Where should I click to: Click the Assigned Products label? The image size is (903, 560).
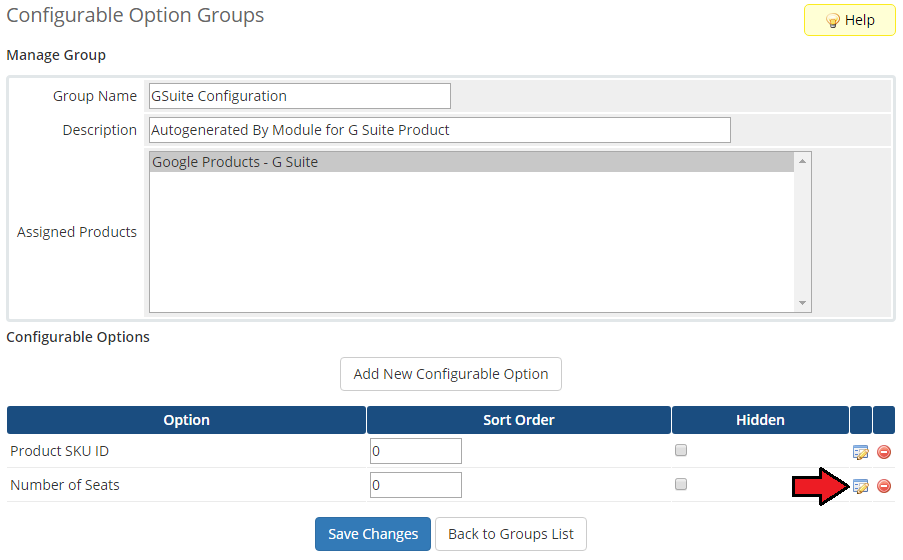point(77,232)
